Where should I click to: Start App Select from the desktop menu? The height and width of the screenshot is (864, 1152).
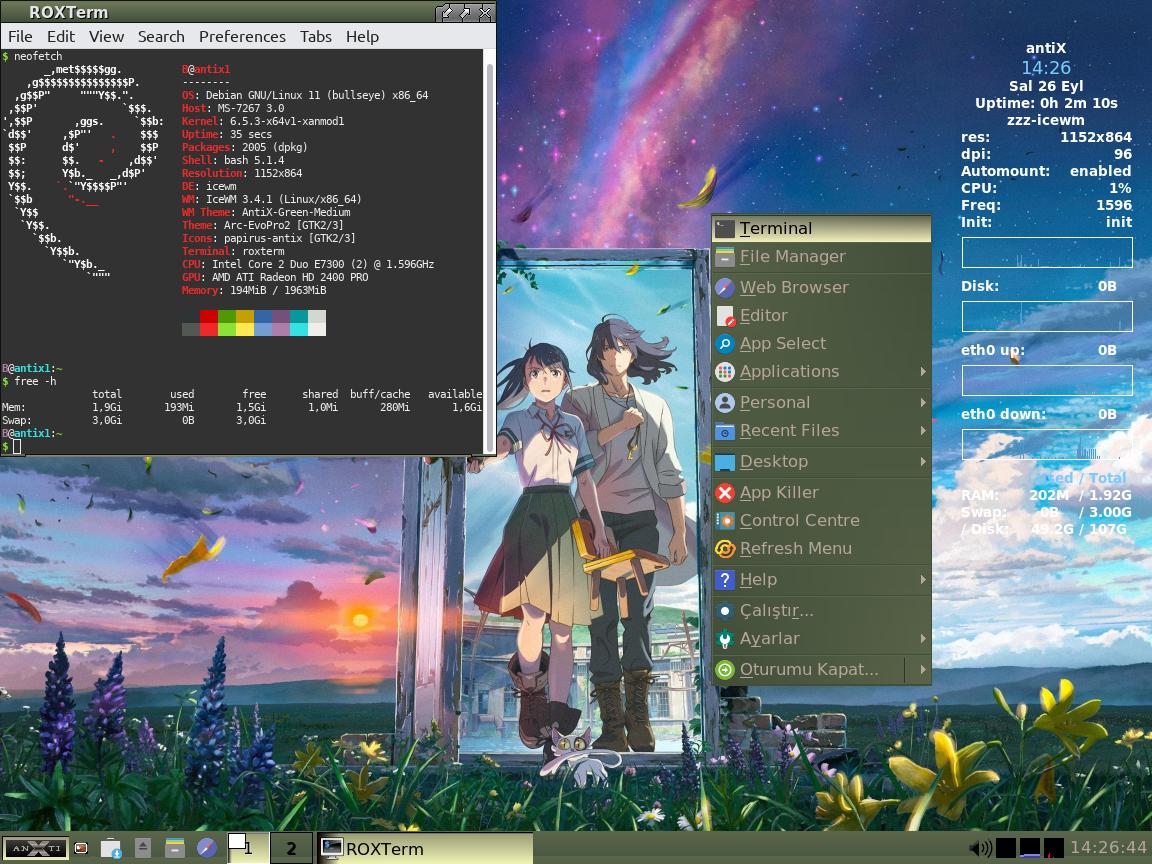tap(821, 343)
